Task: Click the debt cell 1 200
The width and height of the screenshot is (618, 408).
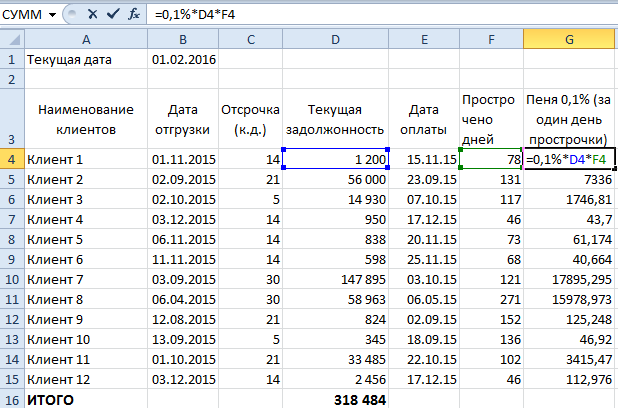Action: [x=335, y=159]
